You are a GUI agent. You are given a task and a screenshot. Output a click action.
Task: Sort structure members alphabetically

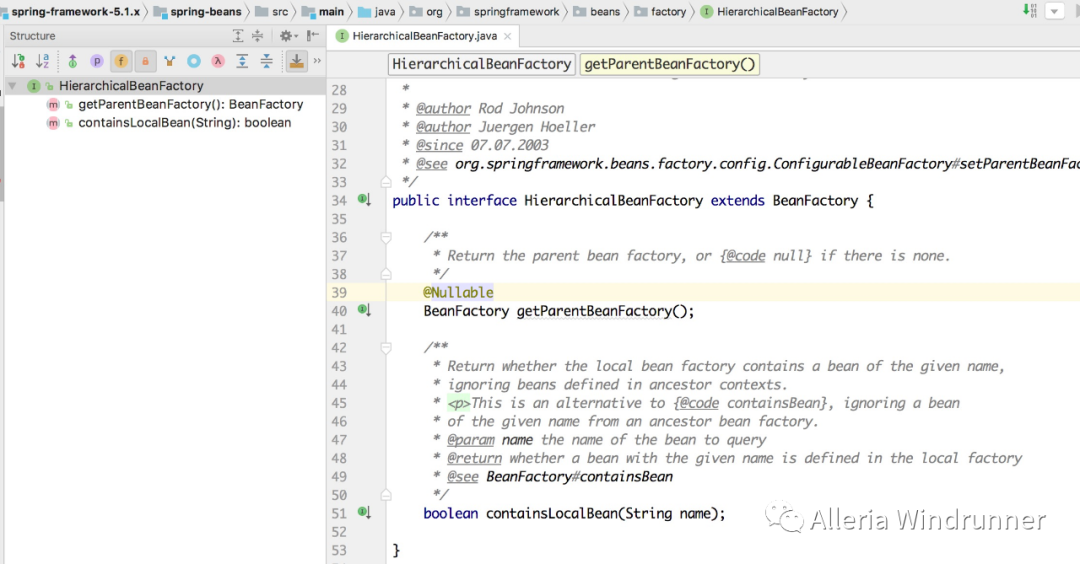(x=43, y=61)
